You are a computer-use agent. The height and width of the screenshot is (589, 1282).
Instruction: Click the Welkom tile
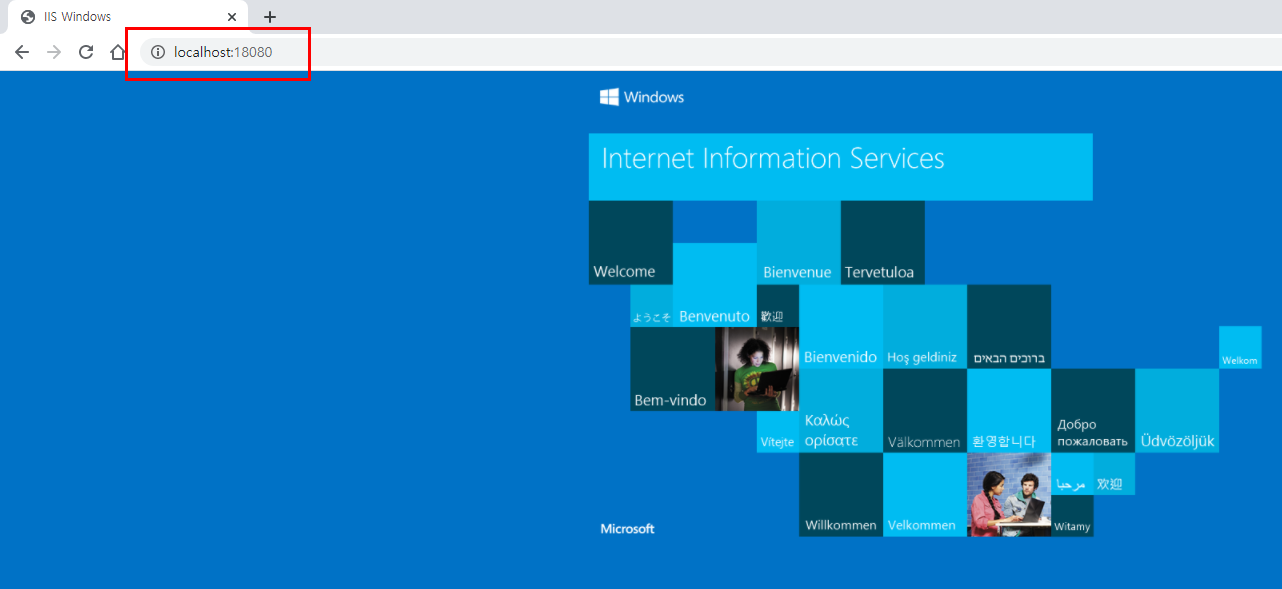(x=1239, y=348)
